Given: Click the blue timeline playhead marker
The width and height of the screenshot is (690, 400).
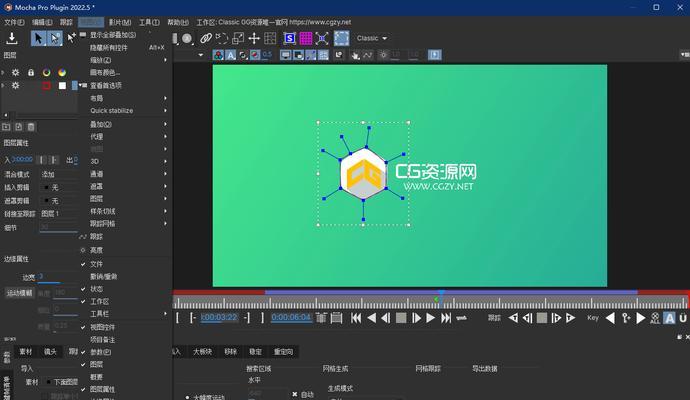Looking at the screenshot, I should click(x=441, y=294).
